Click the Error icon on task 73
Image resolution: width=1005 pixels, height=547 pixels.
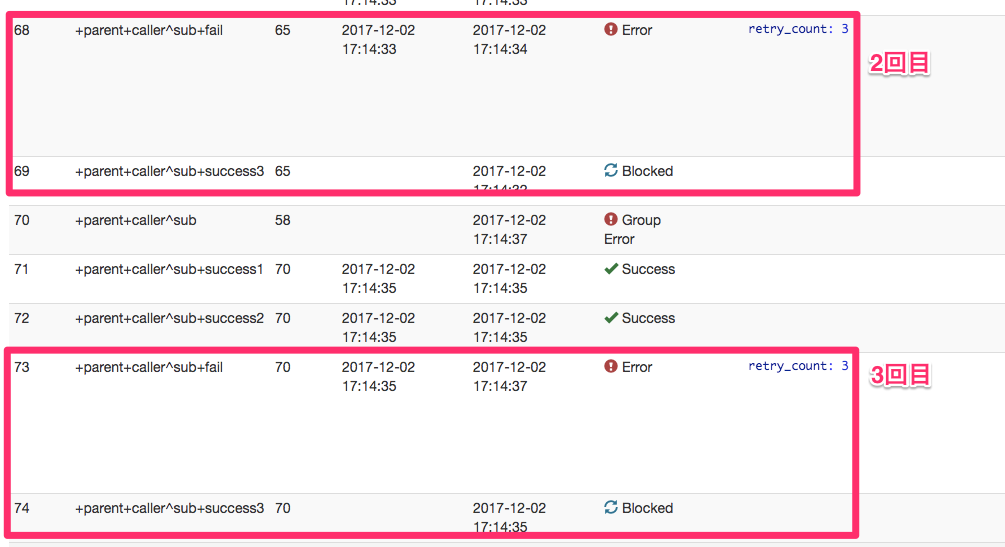(611, 367)
